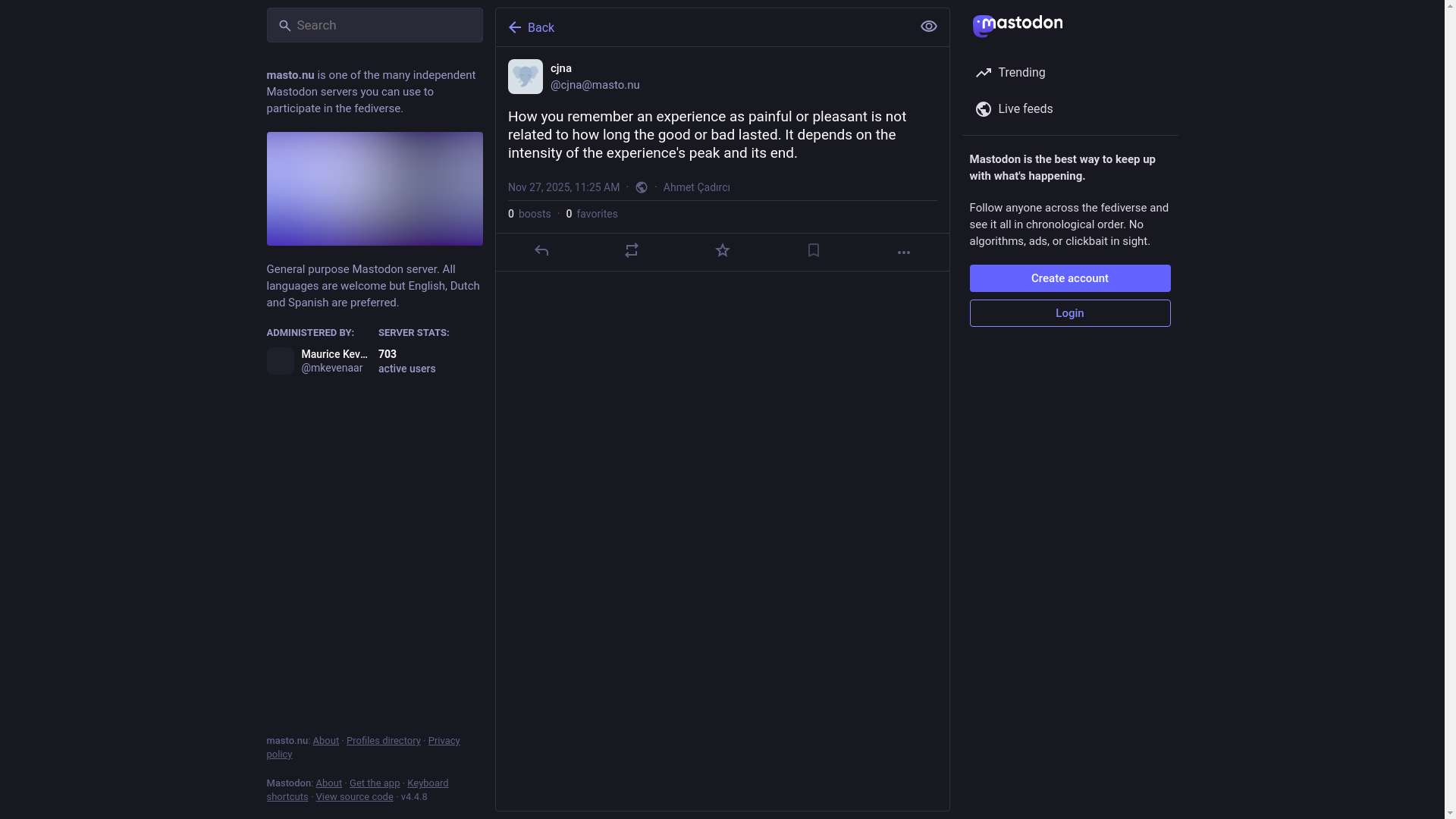Screen dimensions: 1456x819
Task: View the 0 favorites list
Action: (x=591, y=214)
